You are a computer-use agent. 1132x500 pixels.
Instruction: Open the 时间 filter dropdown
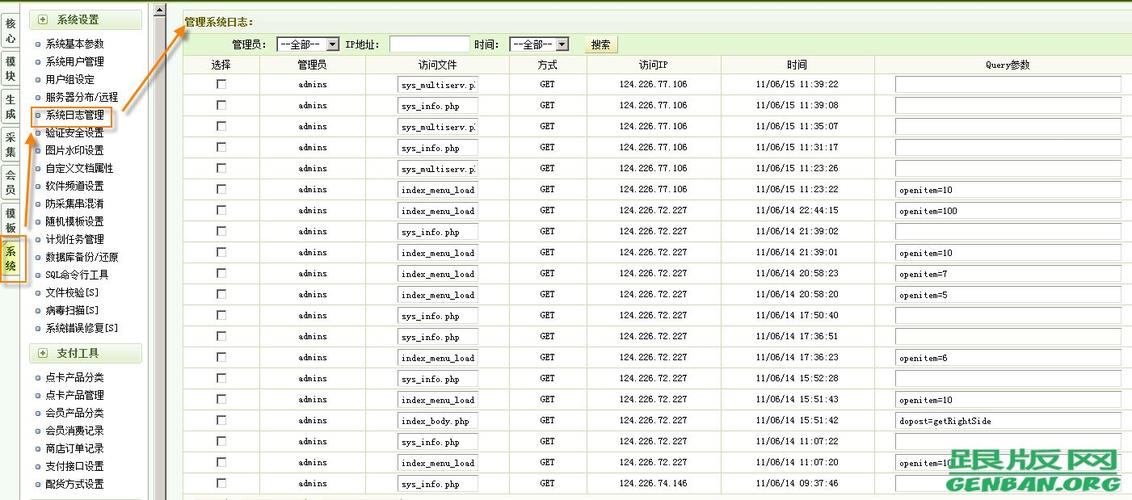(x=539, y=44)
